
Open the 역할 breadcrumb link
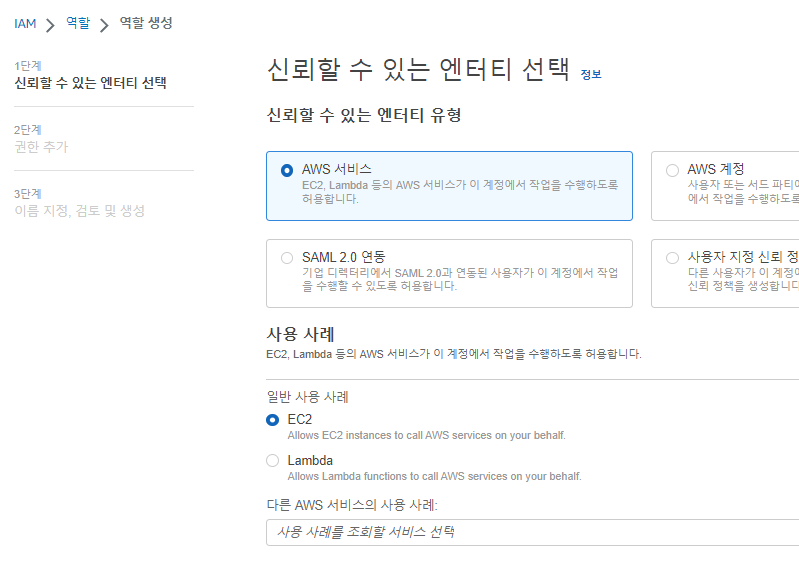[x=77, y=23]
